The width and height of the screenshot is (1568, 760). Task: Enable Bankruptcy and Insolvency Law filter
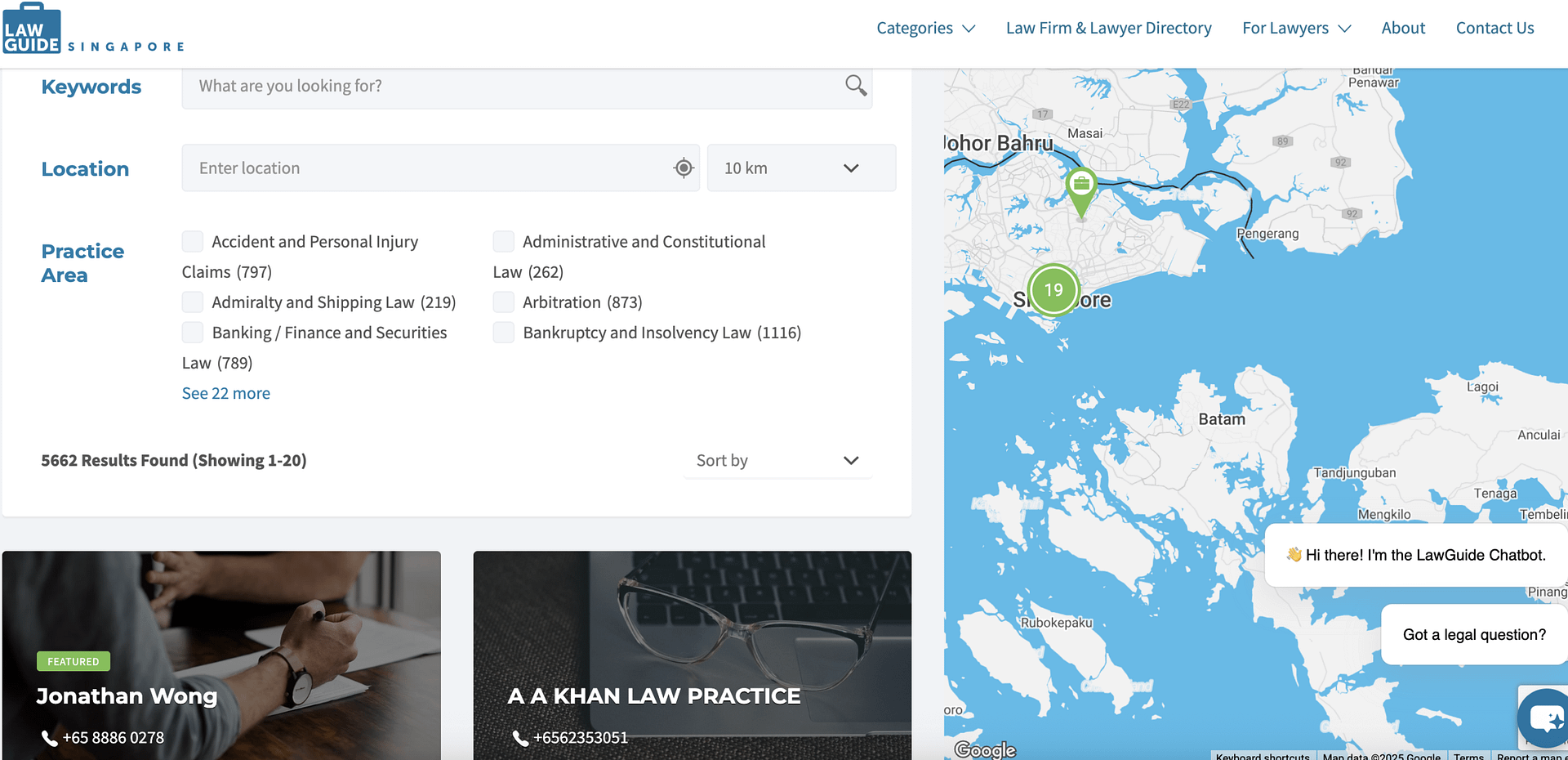coord(504,333)
